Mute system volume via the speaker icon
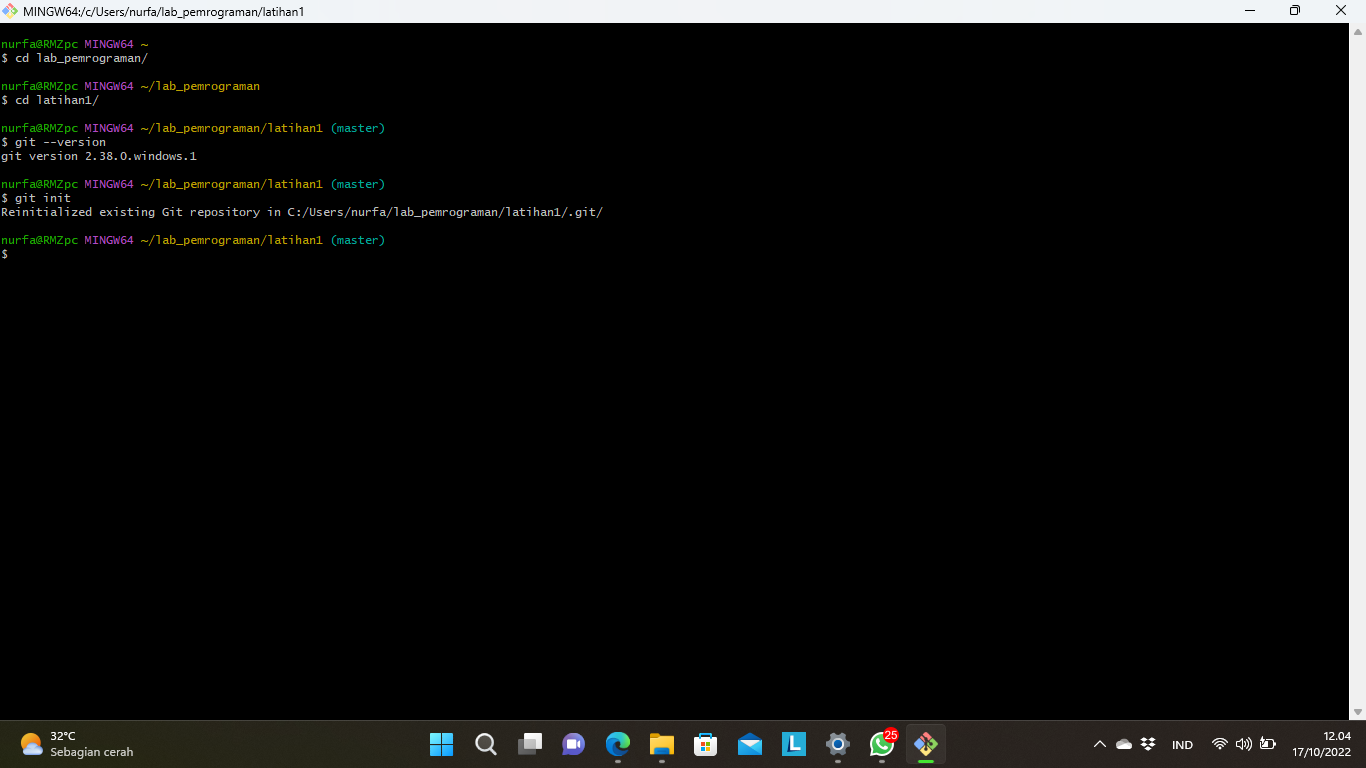Image resolution: width=1366 pixels, height=768 pixels. [x=1243, y=744]
